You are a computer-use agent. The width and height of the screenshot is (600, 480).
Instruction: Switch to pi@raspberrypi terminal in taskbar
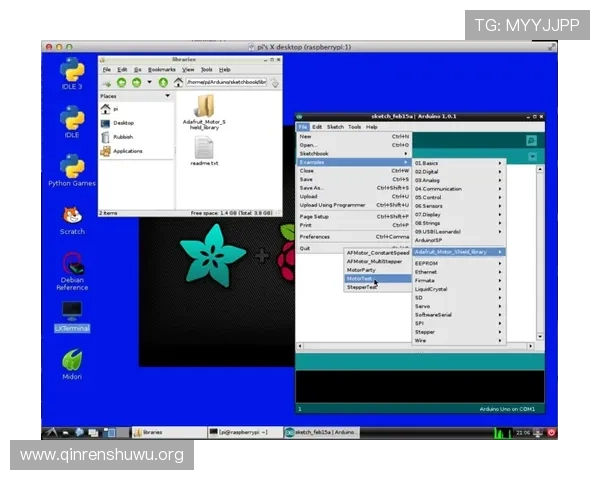tap(243, 431)
